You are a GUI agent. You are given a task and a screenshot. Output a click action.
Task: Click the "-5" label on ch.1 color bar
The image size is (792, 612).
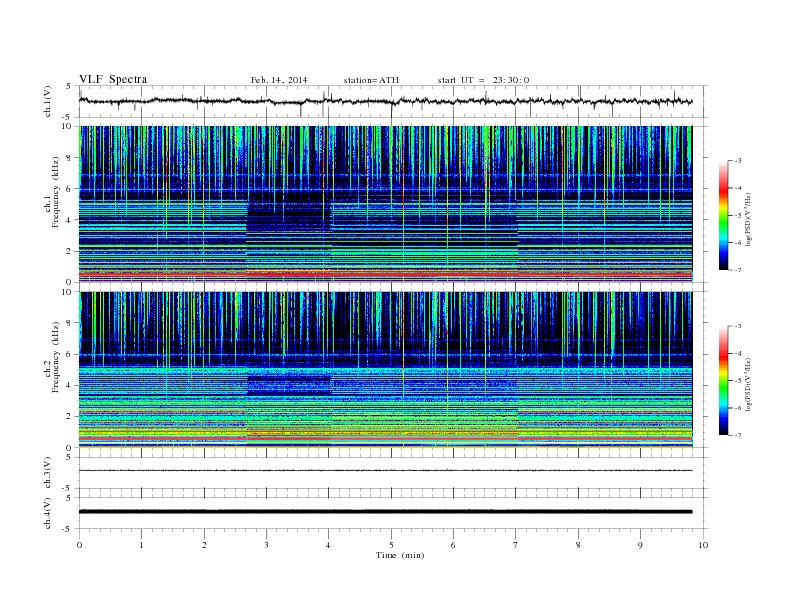[738, 216]
